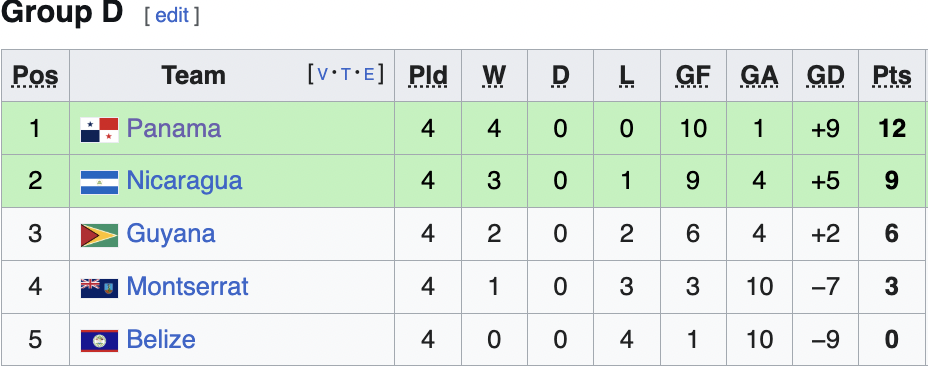
Task: Click Panama's 12 points cell
Action: click(892, 128)
